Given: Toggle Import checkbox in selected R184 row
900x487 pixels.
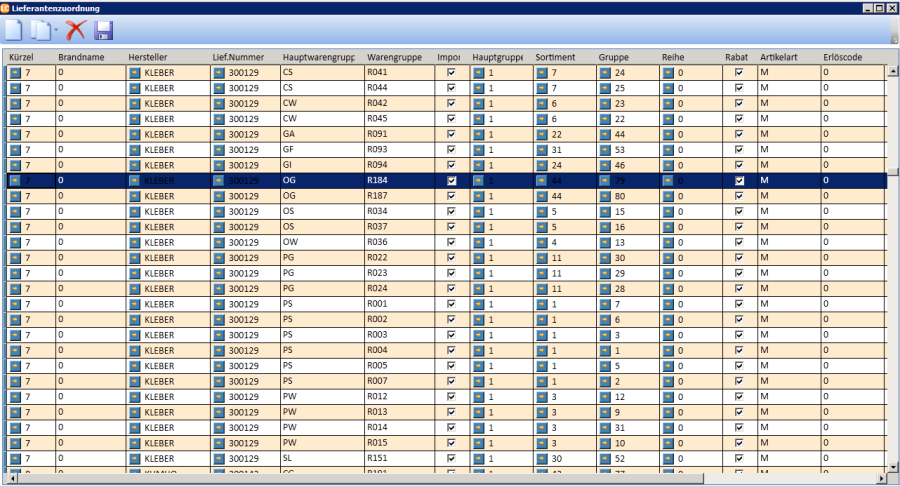Looking at the screenshot, I should [451, 181].
